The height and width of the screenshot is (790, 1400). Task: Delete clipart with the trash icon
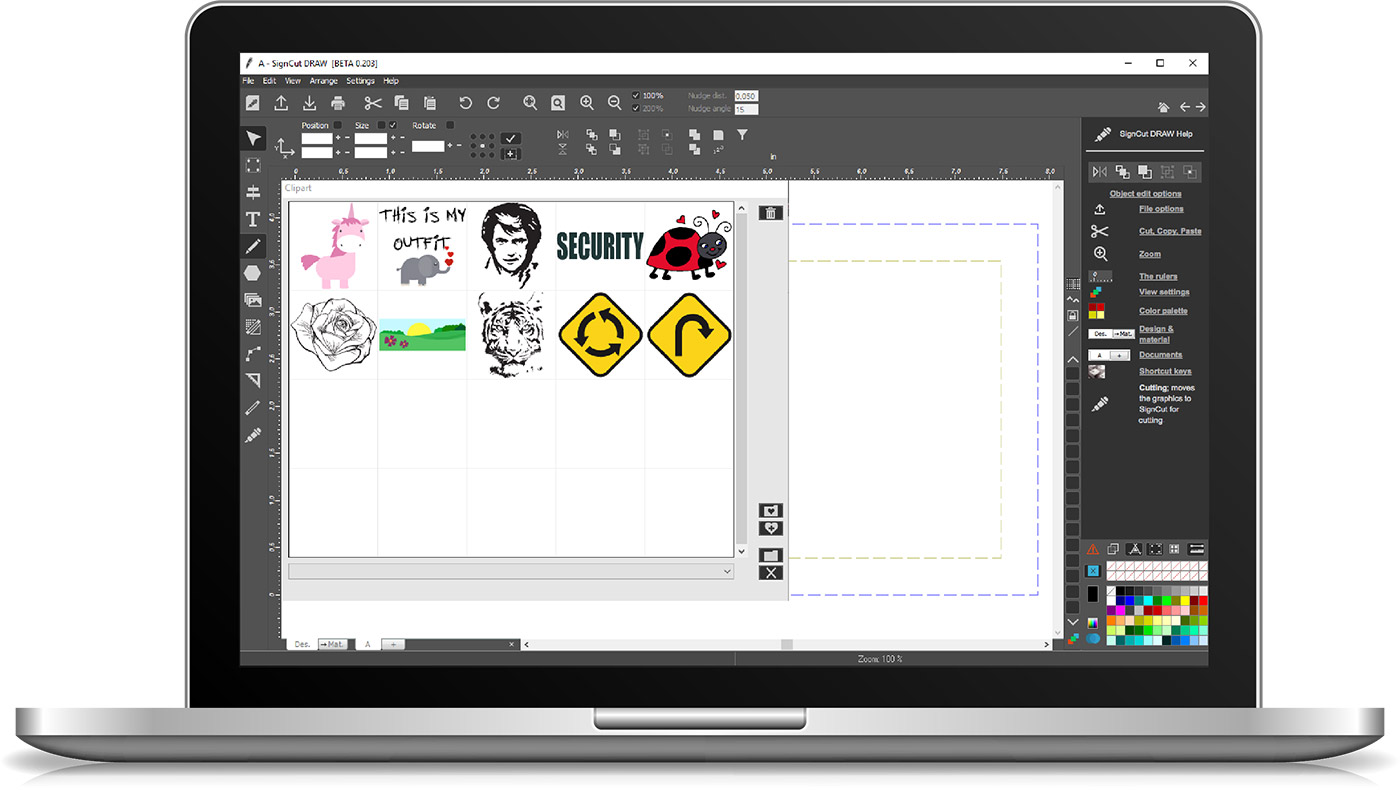click(770, 212)
